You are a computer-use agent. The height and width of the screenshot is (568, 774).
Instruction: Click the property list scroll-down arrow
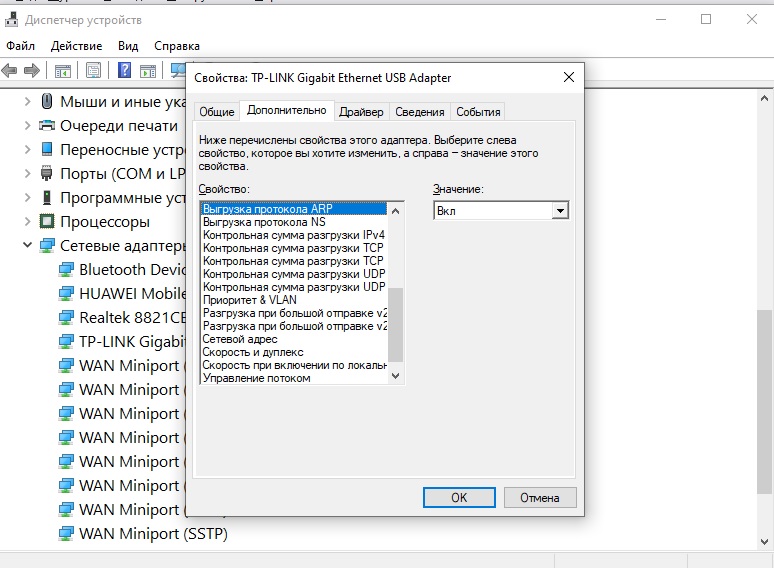tap(395, 377)
